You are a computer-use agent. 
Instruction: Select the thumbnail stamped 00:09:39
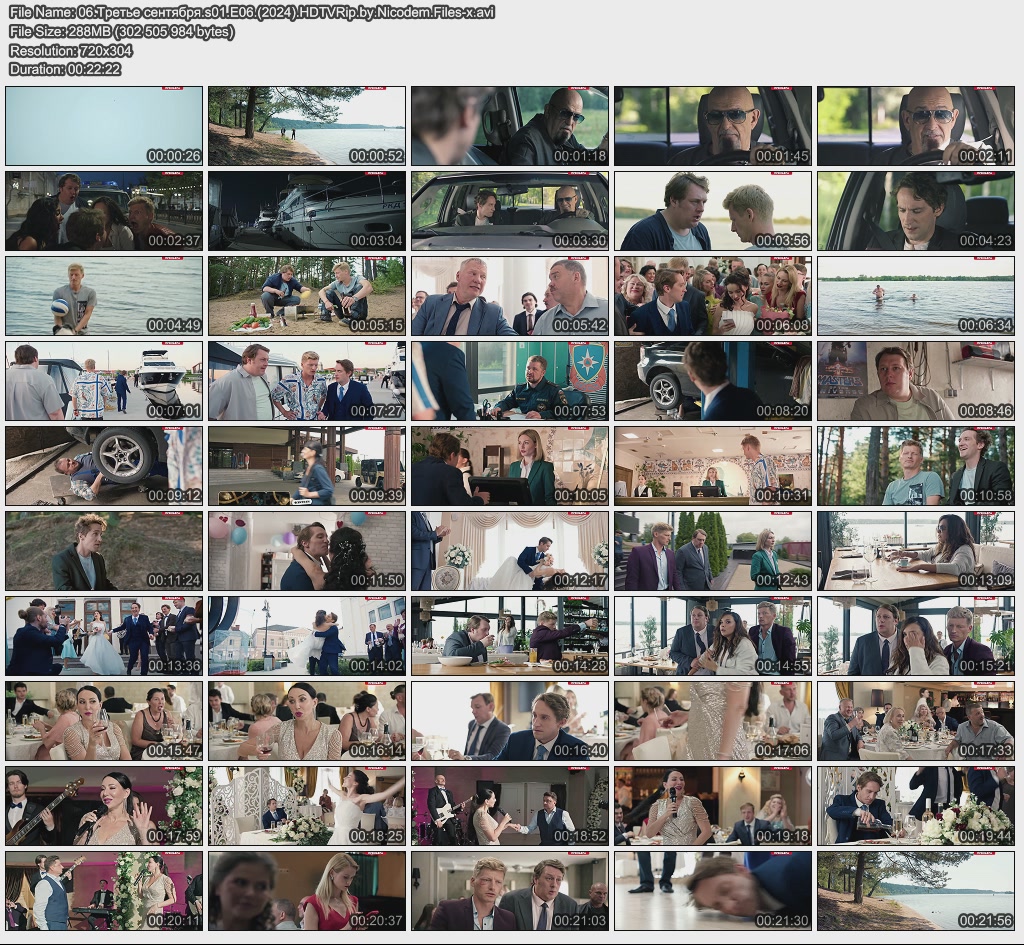tap(307, 466)
